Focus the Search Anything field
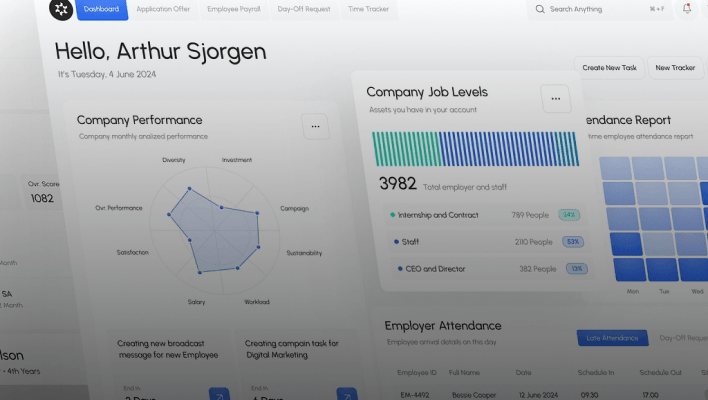 600,9
